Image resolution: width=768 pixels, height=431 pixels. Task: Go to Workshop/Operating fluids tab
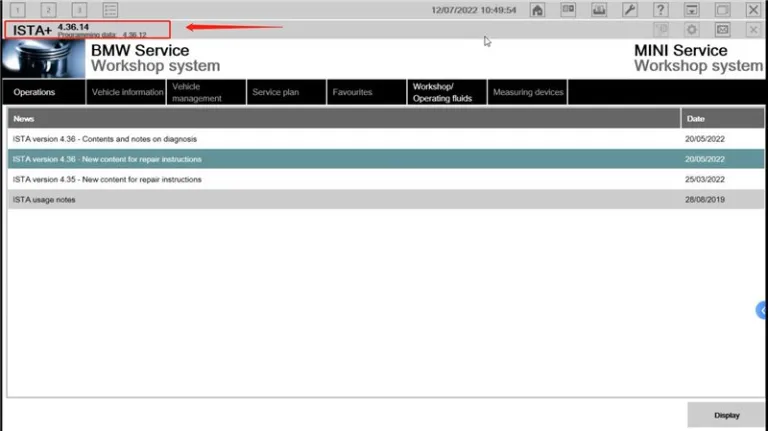pos(446,92)
